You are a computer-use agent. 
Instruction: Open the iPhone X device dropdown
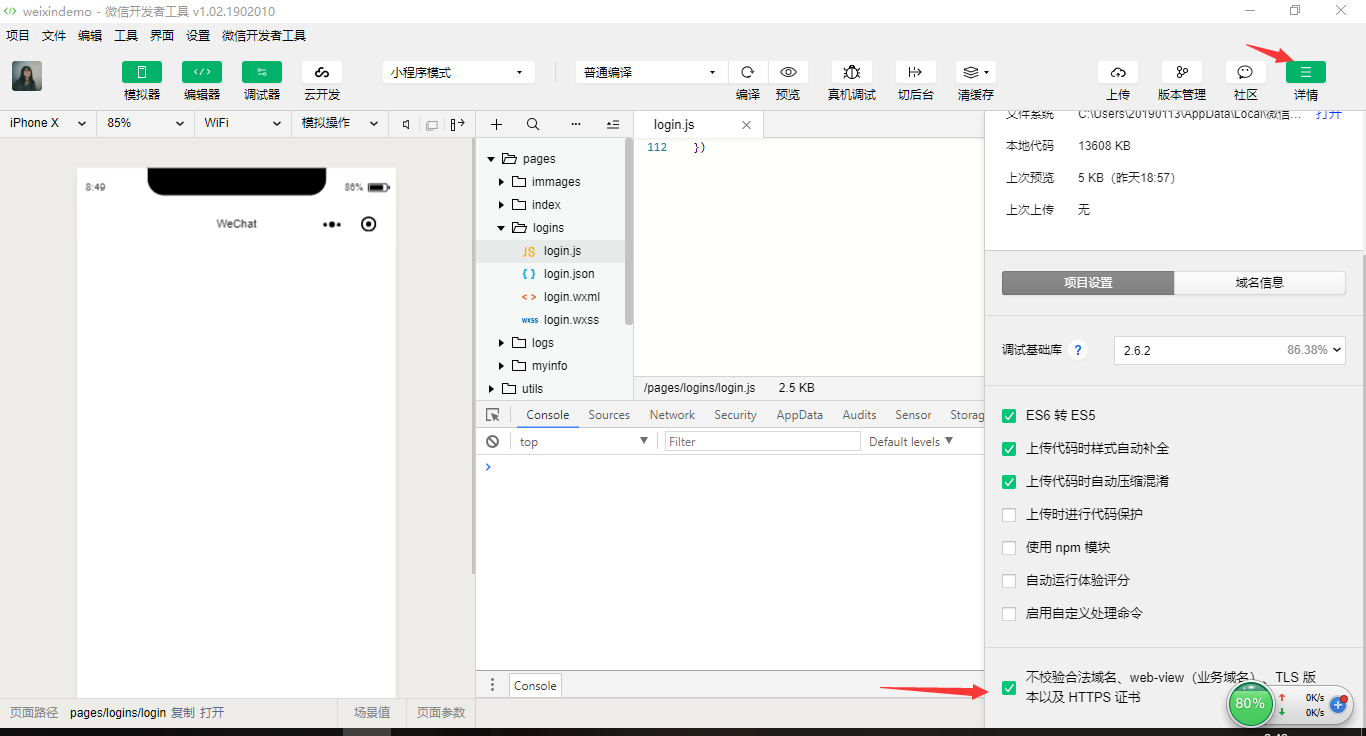48,123
